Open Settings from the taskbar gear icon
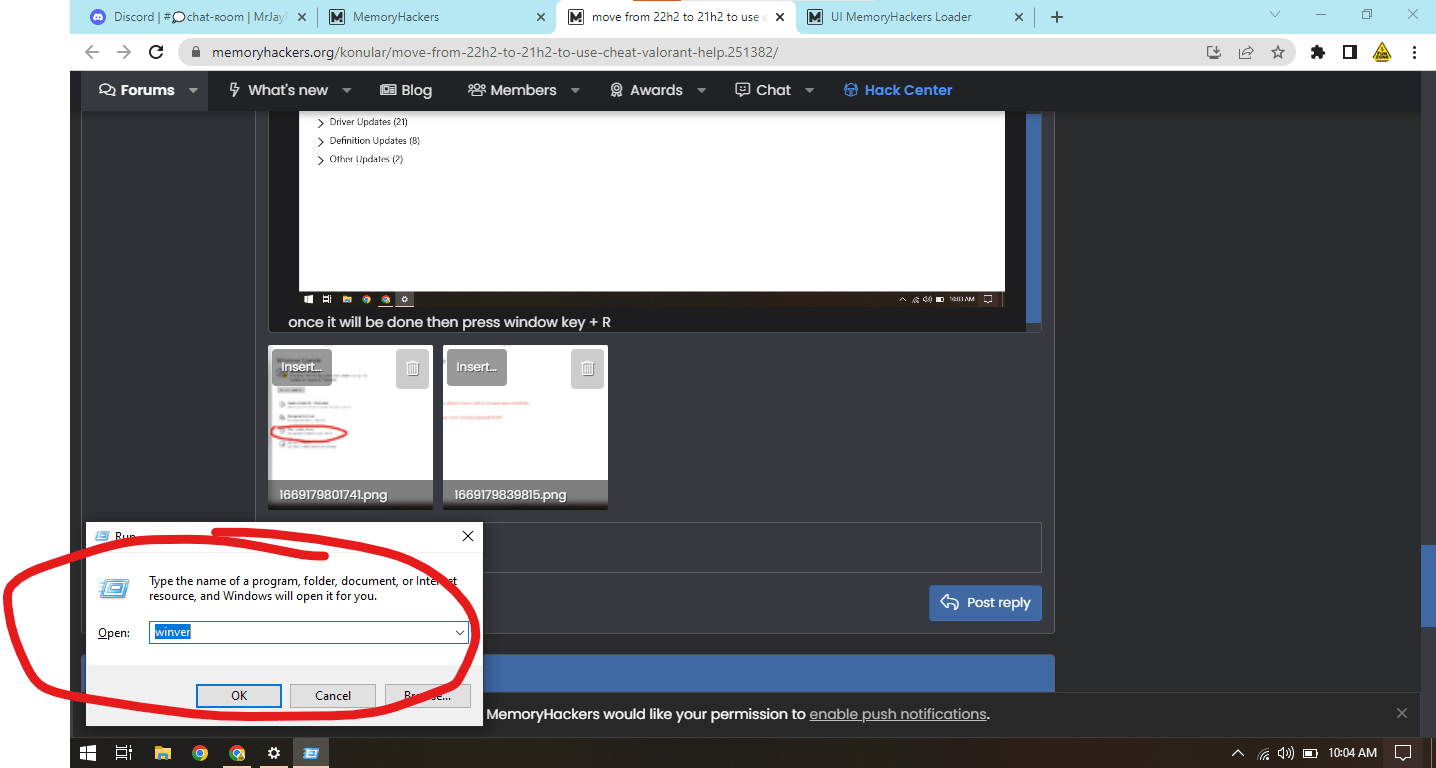 click(274, 753)
